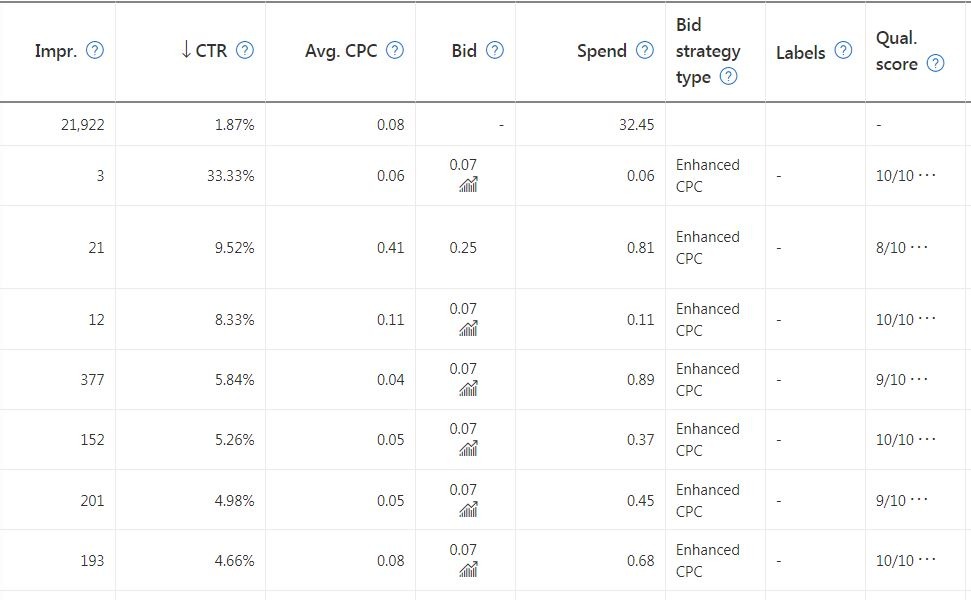Click the help icon beside CTR header

click(x=244, y=51)
